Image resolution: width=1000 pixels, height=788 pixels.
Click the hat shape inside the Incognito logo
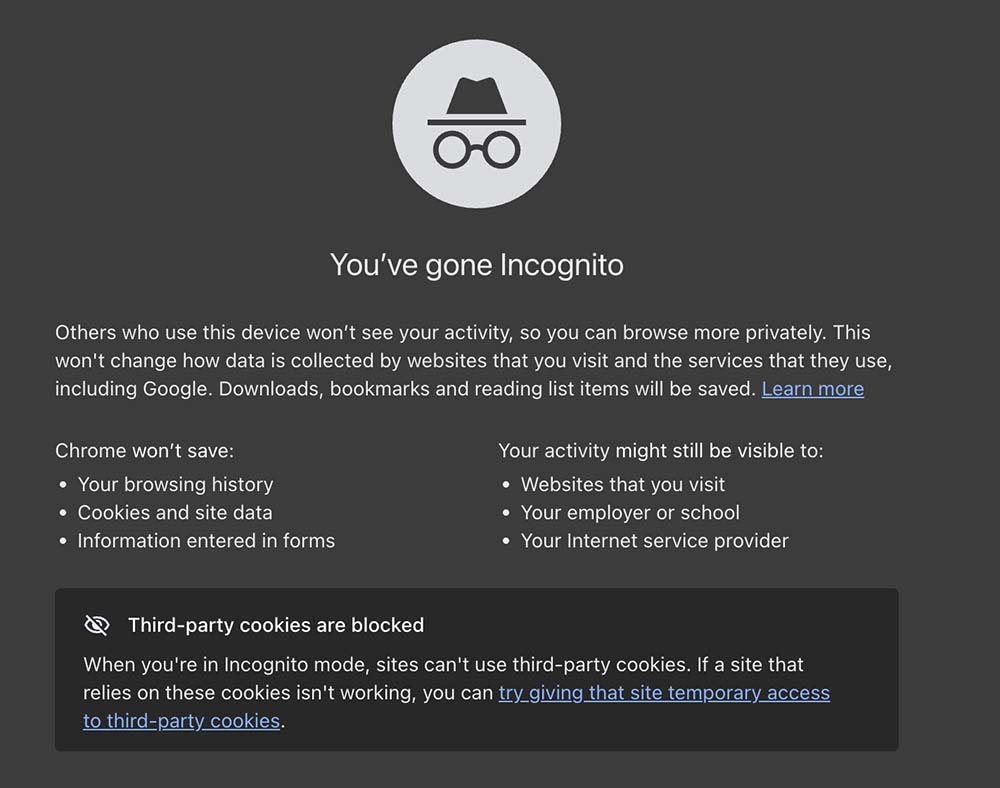[476, 98]
